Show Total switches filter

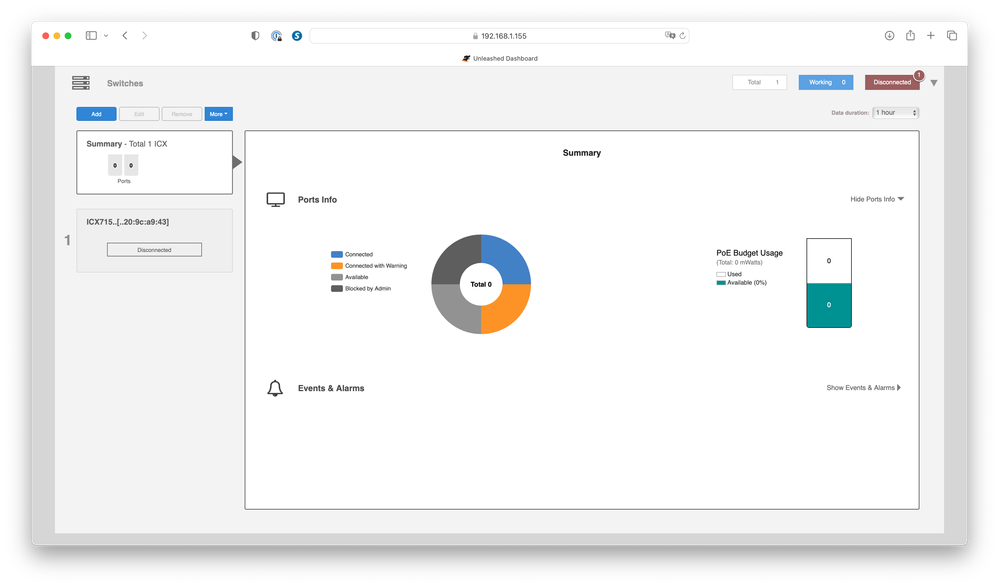[759, 82]
